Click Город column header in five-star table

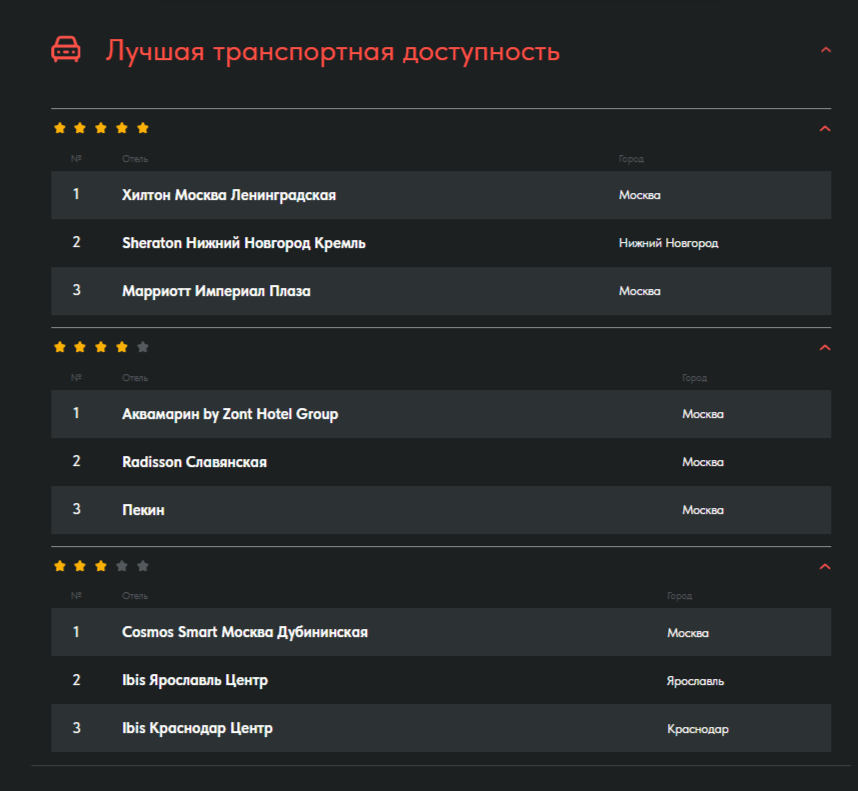tap(631, 159)
